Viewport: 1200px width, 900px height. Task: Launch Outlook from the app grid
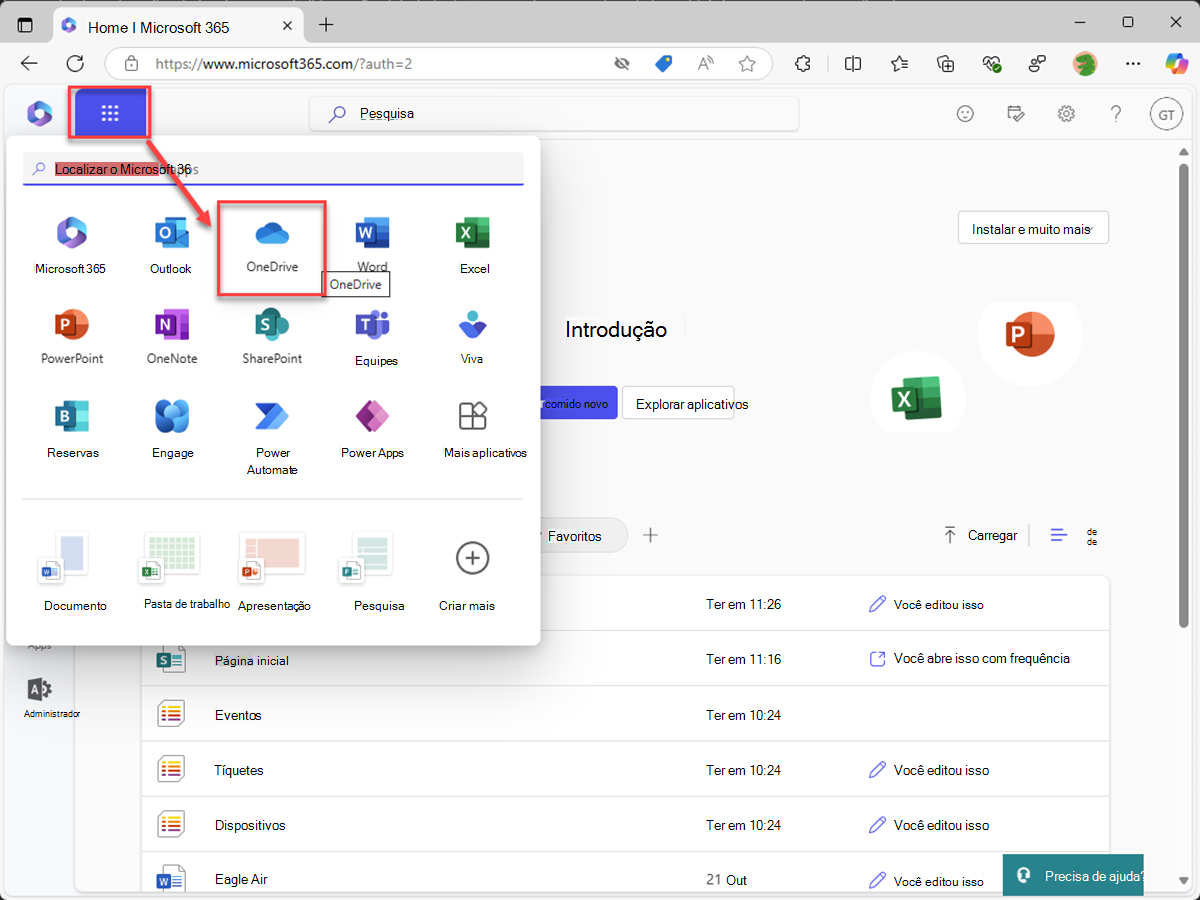pyautogui.click(x=171, y=245)
